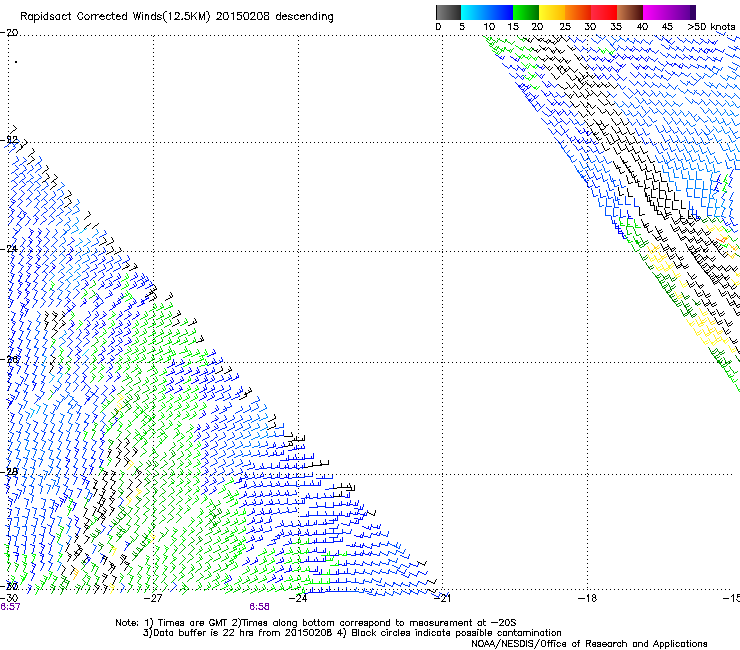Viewport: 740px width, 650px height.
Task: Click the legend scale label '10'
Action: (x=489, y=27)
